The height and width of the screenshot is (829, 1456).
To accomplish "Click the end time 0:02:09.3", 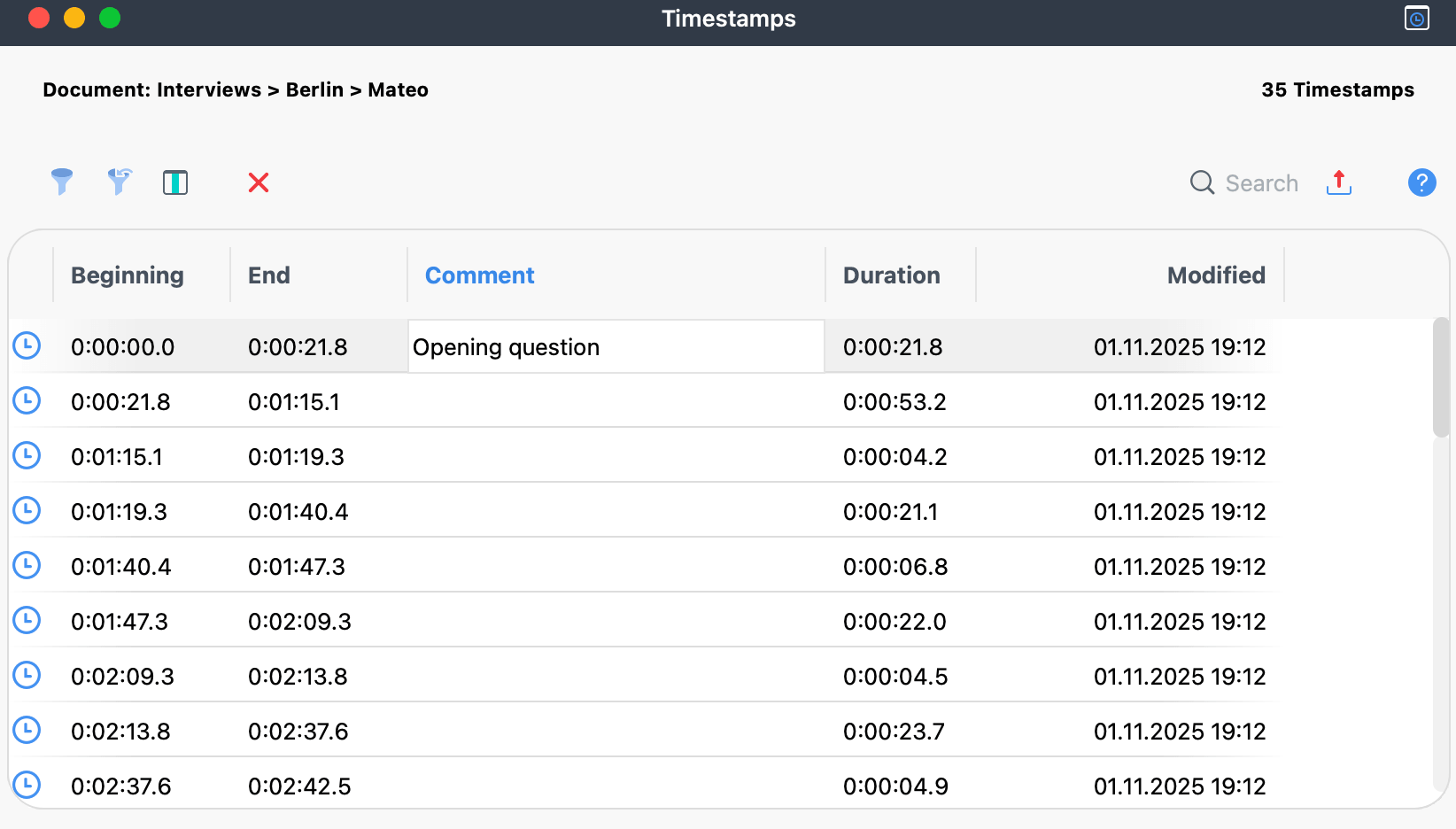I will click(x=299, y=622).
